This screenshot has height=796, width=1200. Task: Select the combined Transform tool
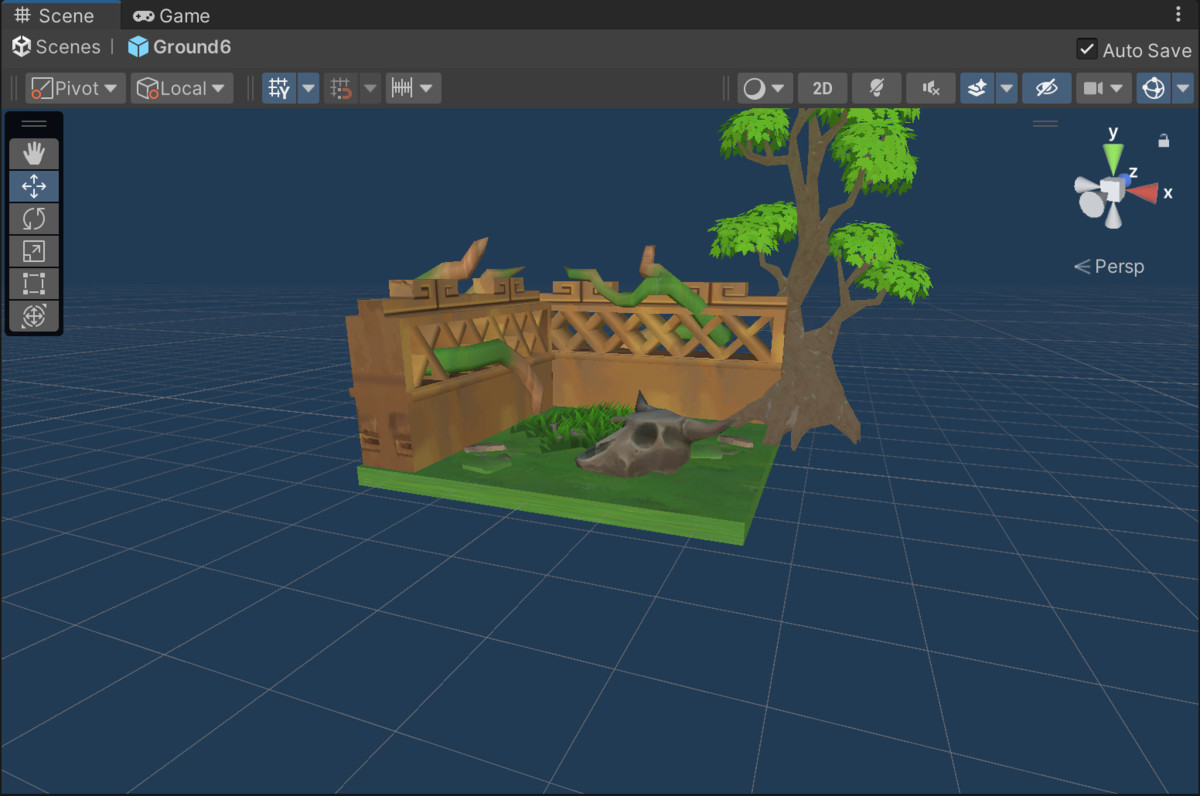tap(34, 316)
